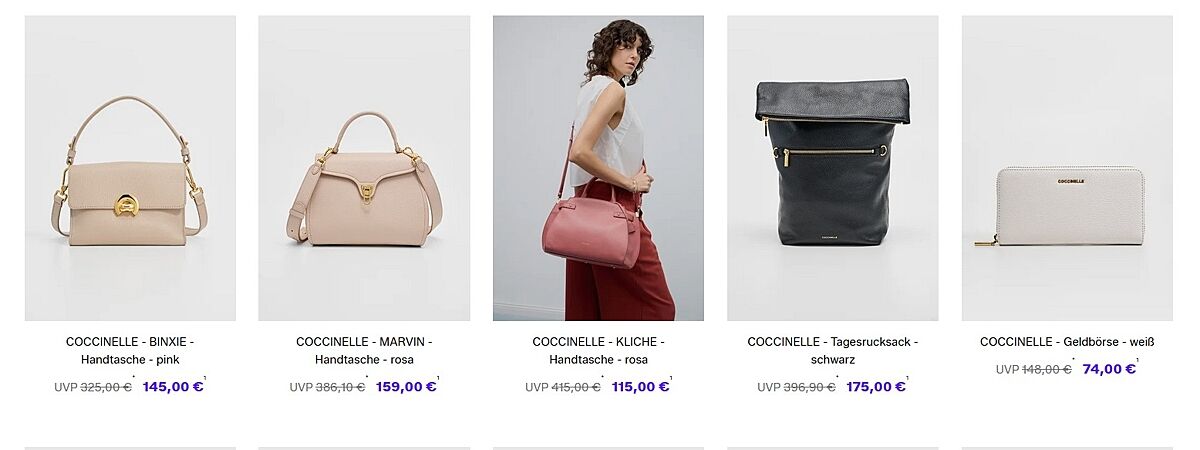1200x450 pixels.
Task: Open the black Tagesrucksack backpack image
Action: pyautogui.click(x=832, y=168)
